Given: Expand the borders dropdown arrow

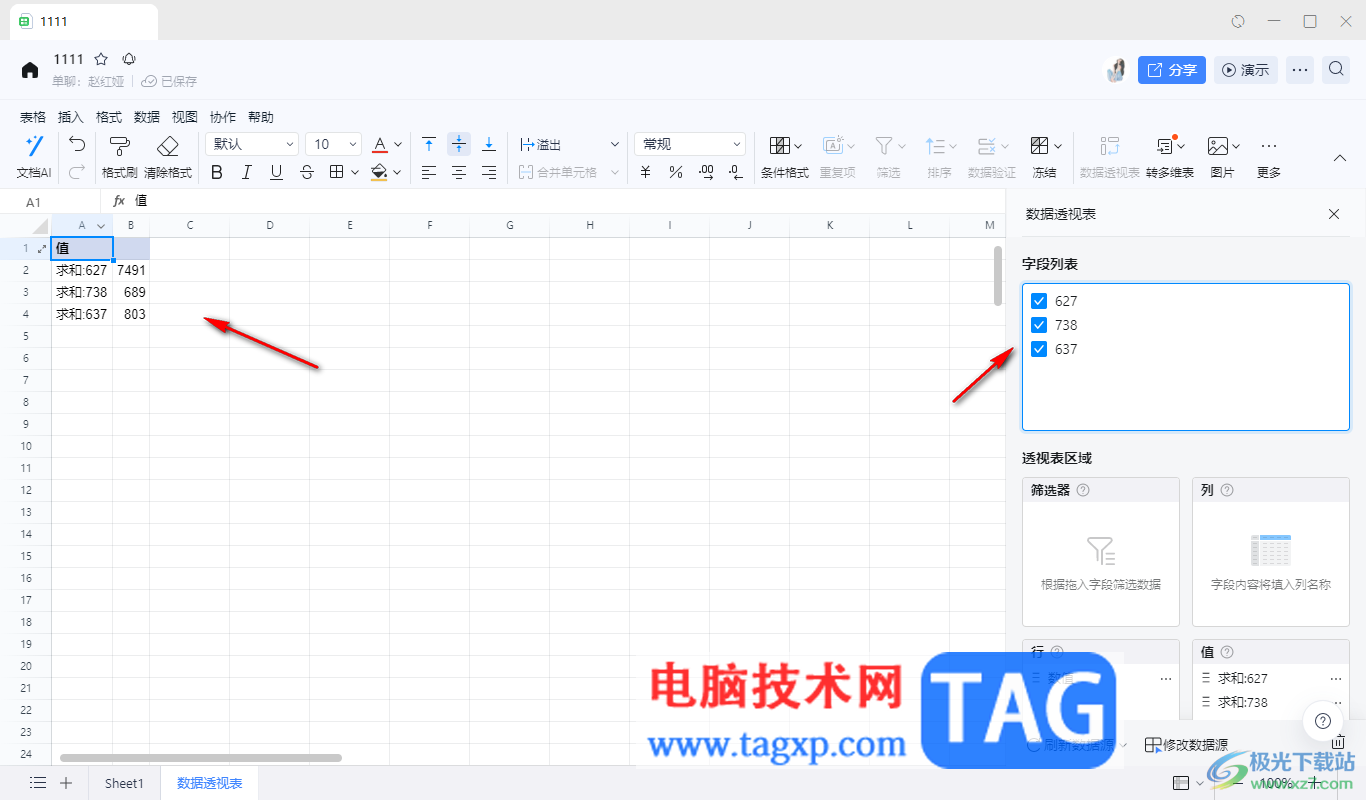Looking at the screenshot, I should [355, 172].
